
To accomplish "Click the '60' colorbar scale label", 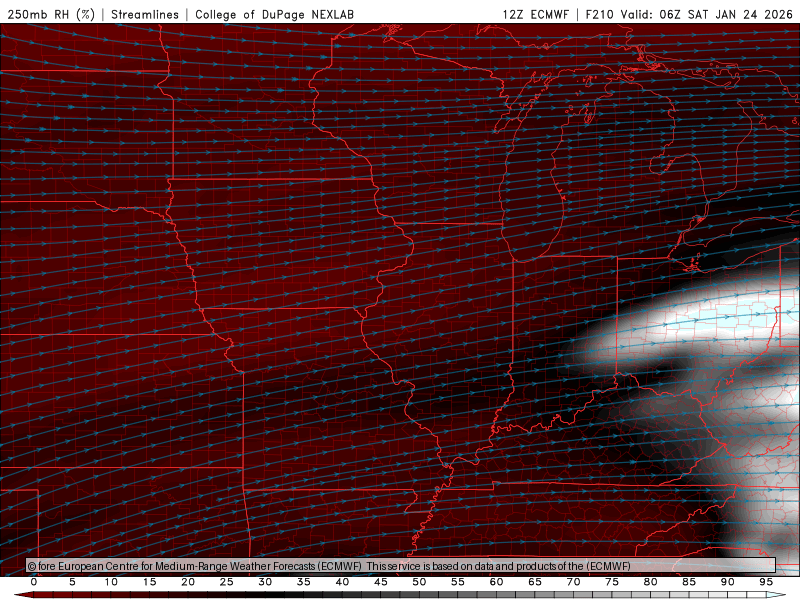I will (x=496, y=582).
